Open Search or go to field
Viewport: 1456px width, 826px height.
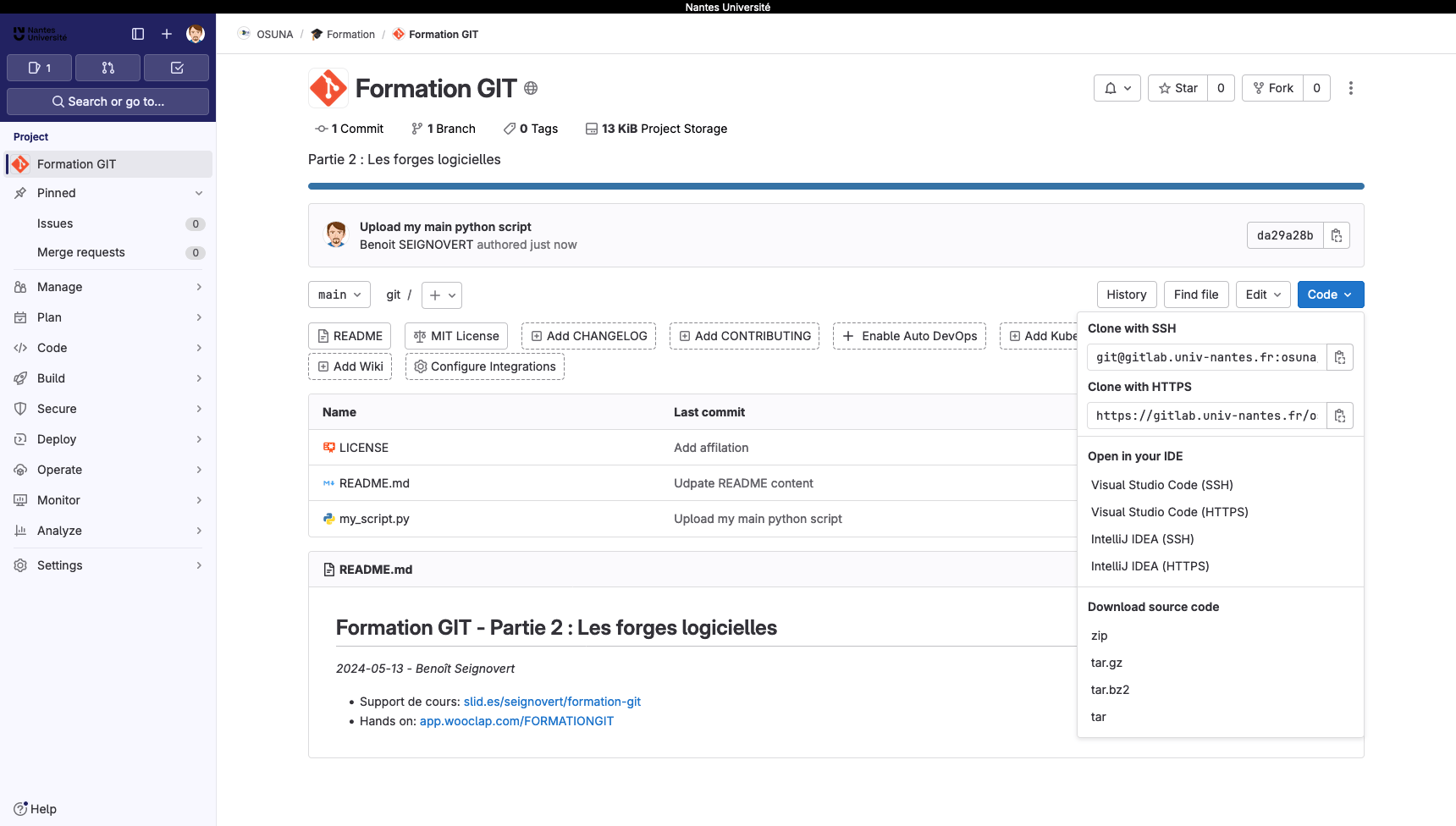click(x=108, y=102)
